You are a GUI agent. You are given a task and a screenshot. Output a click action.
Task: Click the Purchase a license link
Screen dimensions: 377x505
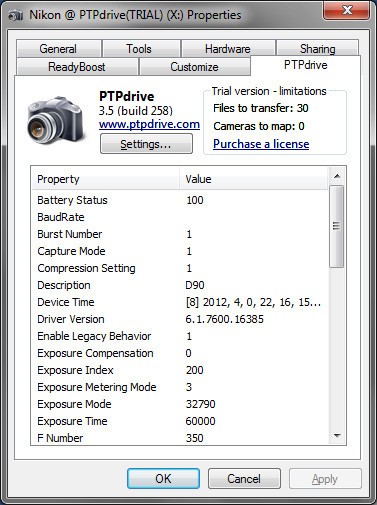tap(261, 144)
